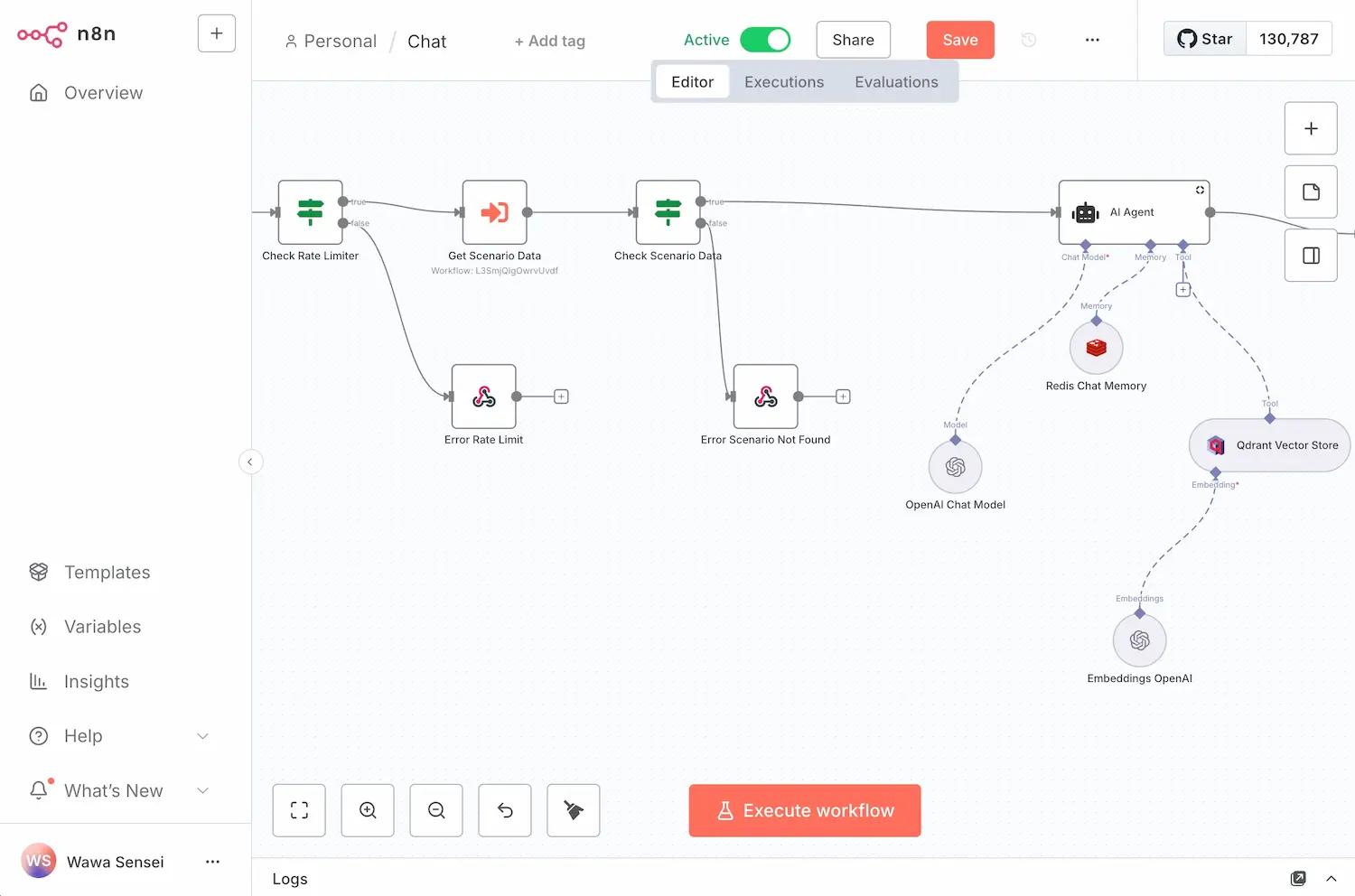This screenshot has height=896, width=1355.
Task: Open the Redis Chat Memory node
Action: tap(1096, 348)
